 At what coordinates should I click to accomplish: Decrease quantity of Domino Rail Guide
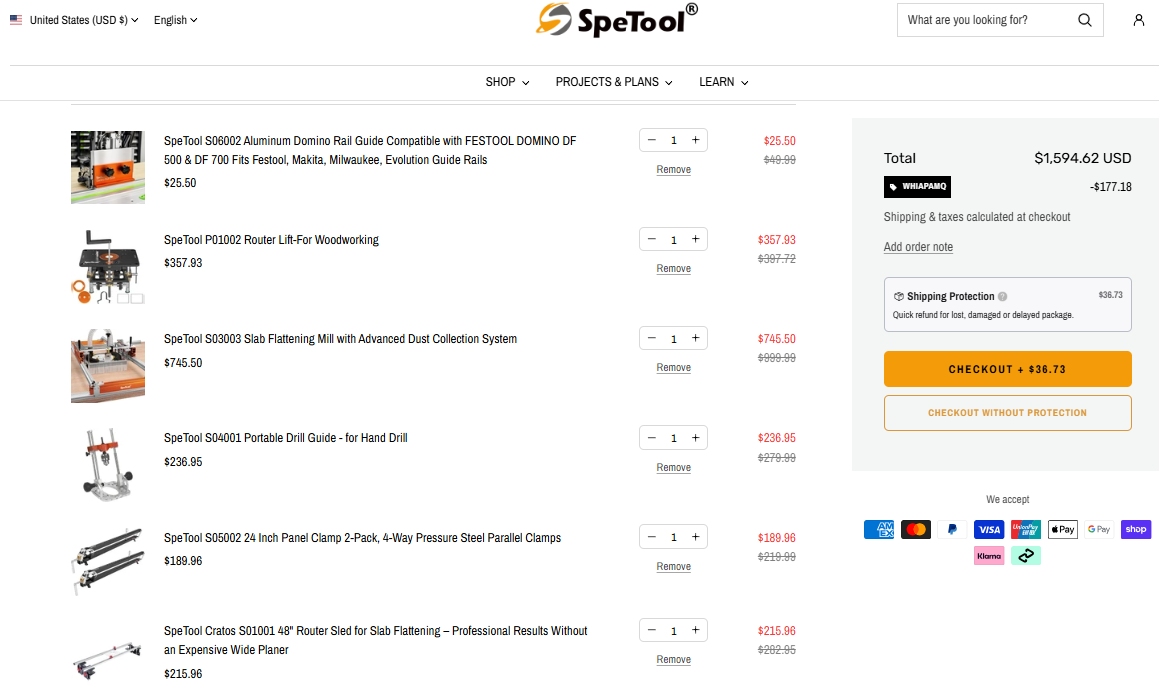tap(651, 140)
